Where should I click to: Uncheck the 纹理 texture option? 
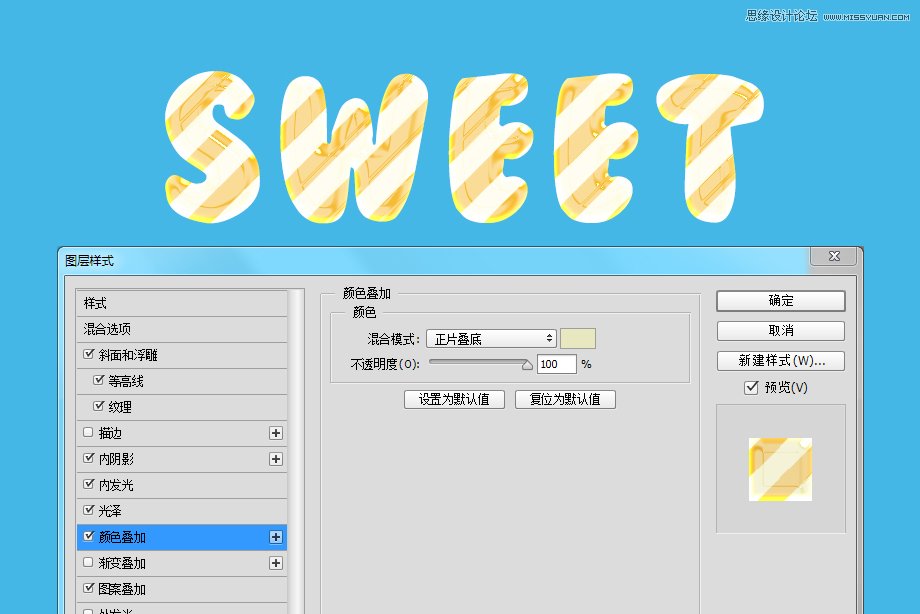click(100, 406)
